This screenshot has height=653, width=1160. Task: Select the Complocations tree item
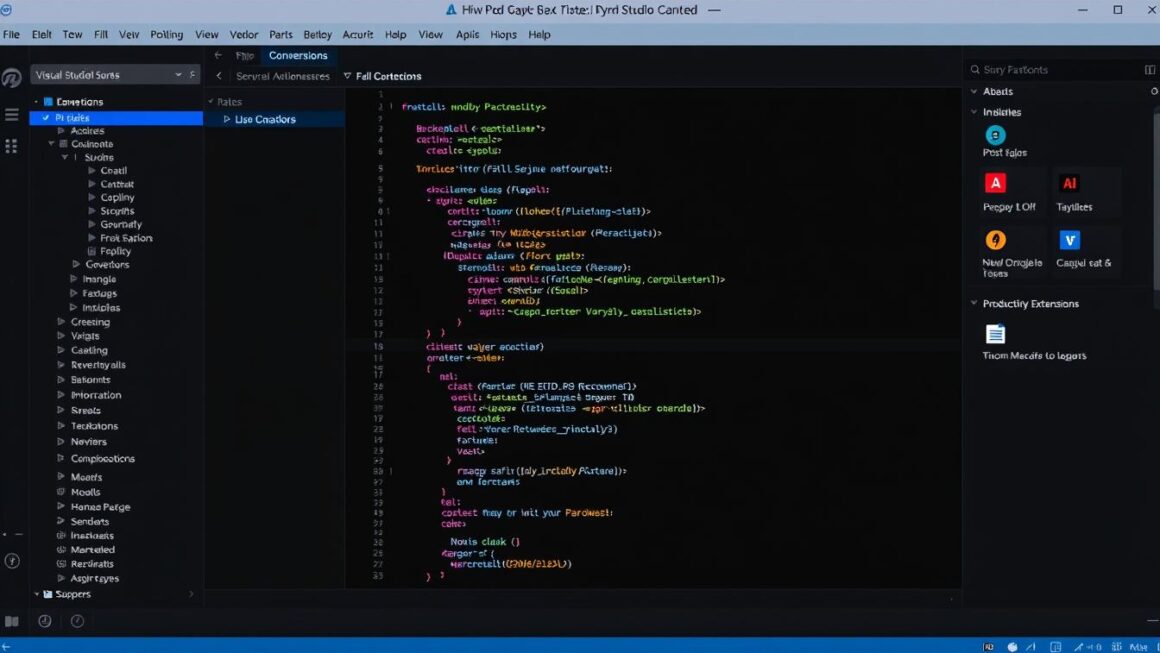point(103,459)
